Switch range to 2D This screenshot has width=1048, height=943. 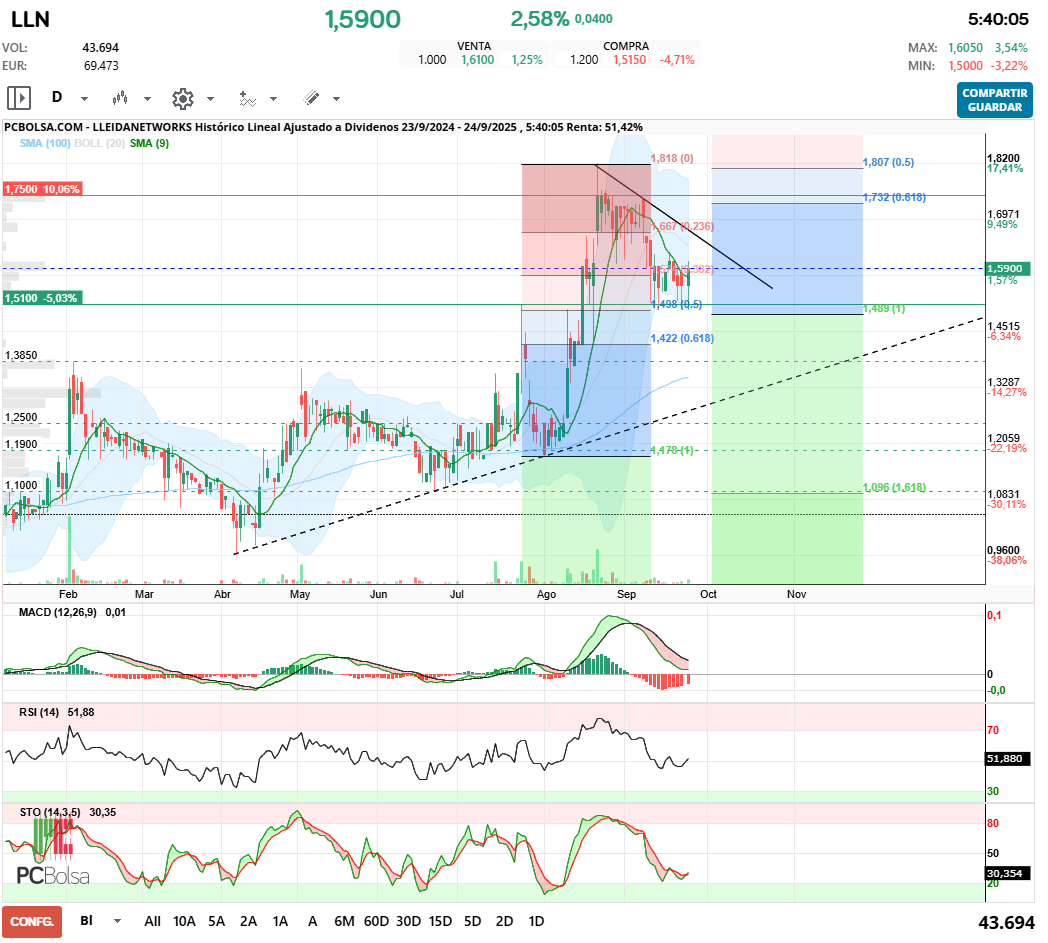(x=505, y=921)
